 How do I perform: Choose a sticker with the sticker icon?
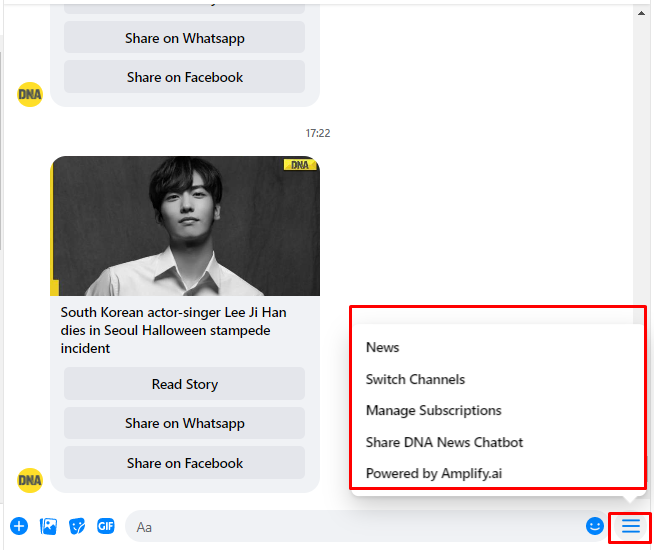pos(77,526)
